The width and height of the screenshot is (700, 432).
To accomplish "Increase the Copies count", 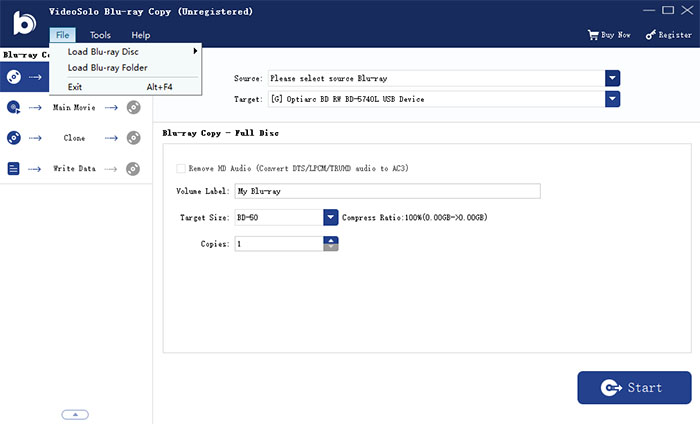I will pyautogui.click(x=331, y=240).
